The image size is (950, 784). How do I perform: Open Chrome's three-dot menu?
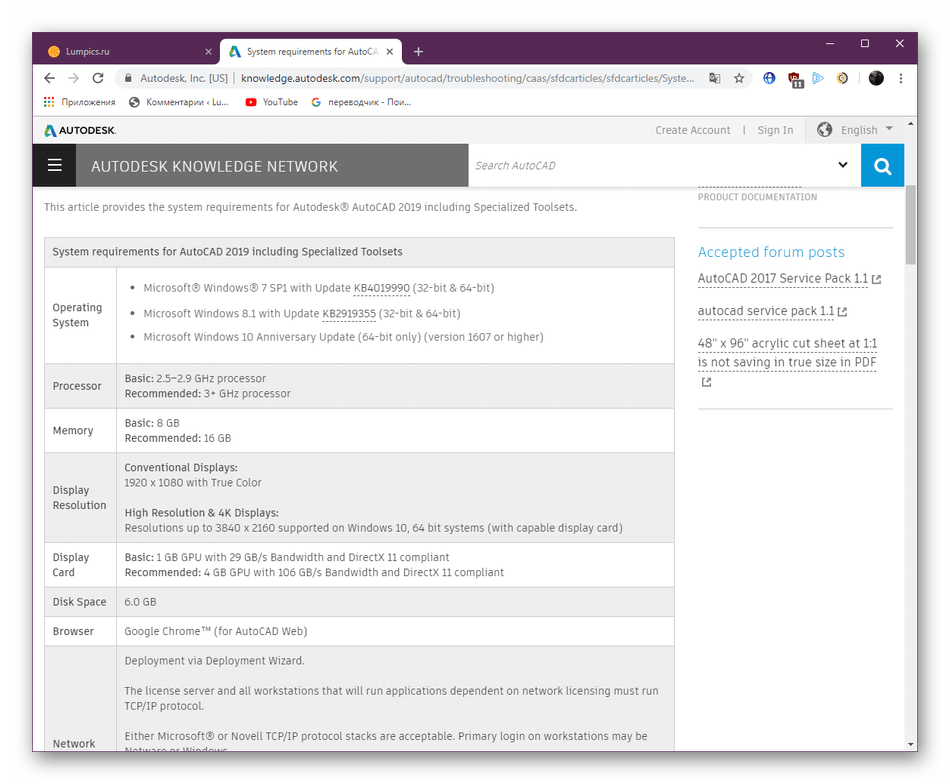pos(901,78)
